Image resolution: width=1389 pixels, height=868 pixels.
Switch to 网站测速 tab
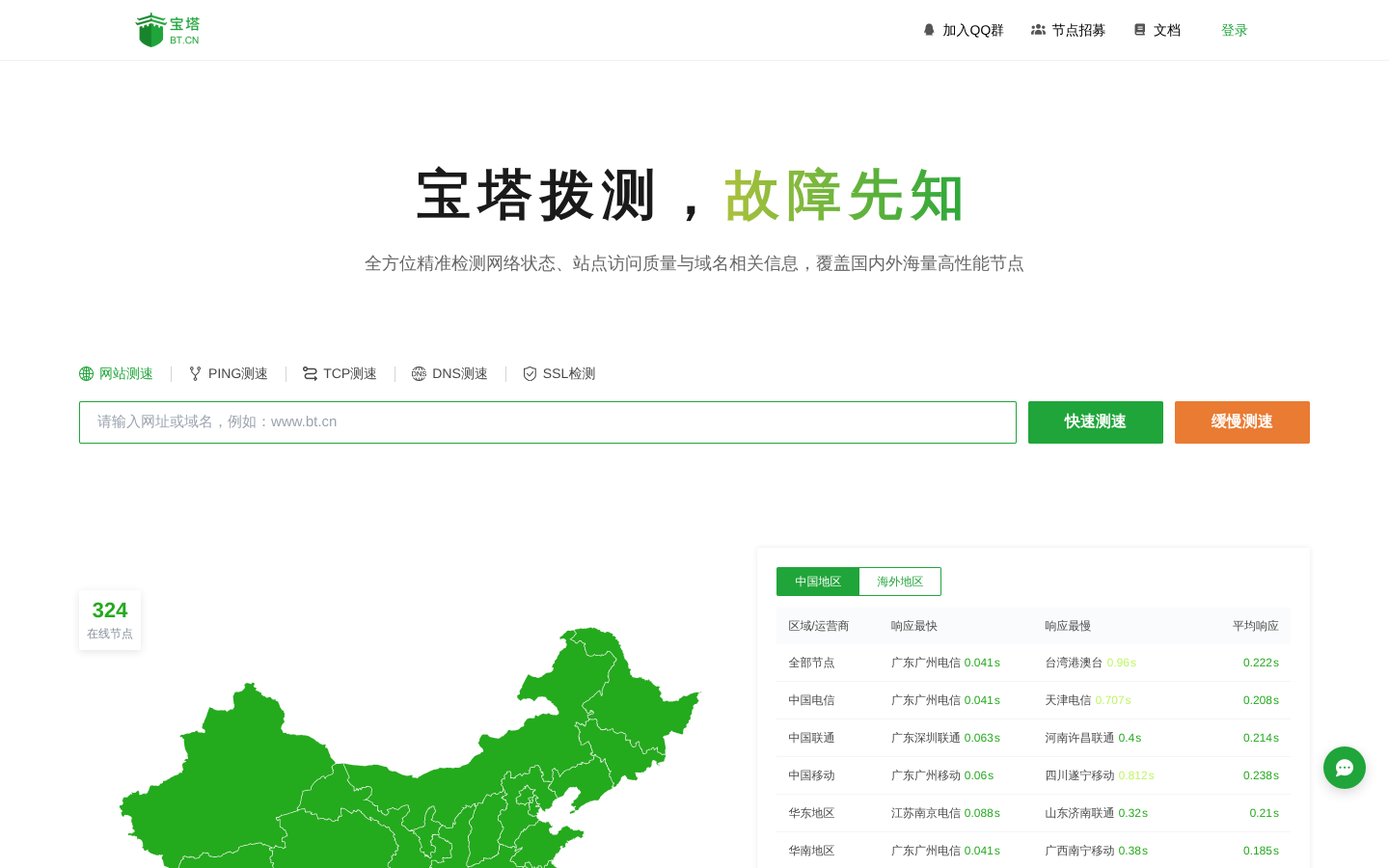click(116, 374)
